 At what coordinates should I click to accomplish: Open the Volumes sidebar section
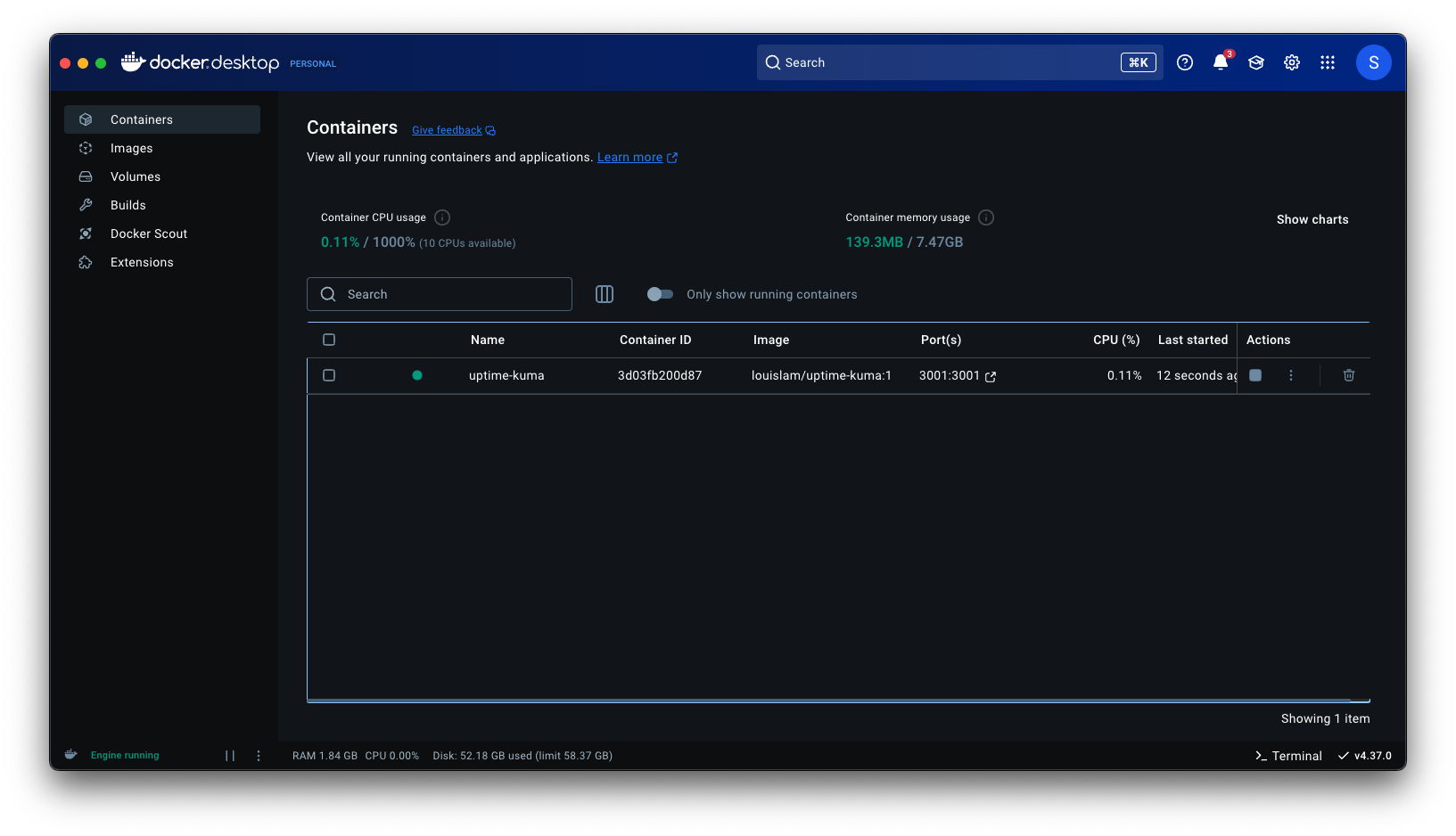click(161, 176)
